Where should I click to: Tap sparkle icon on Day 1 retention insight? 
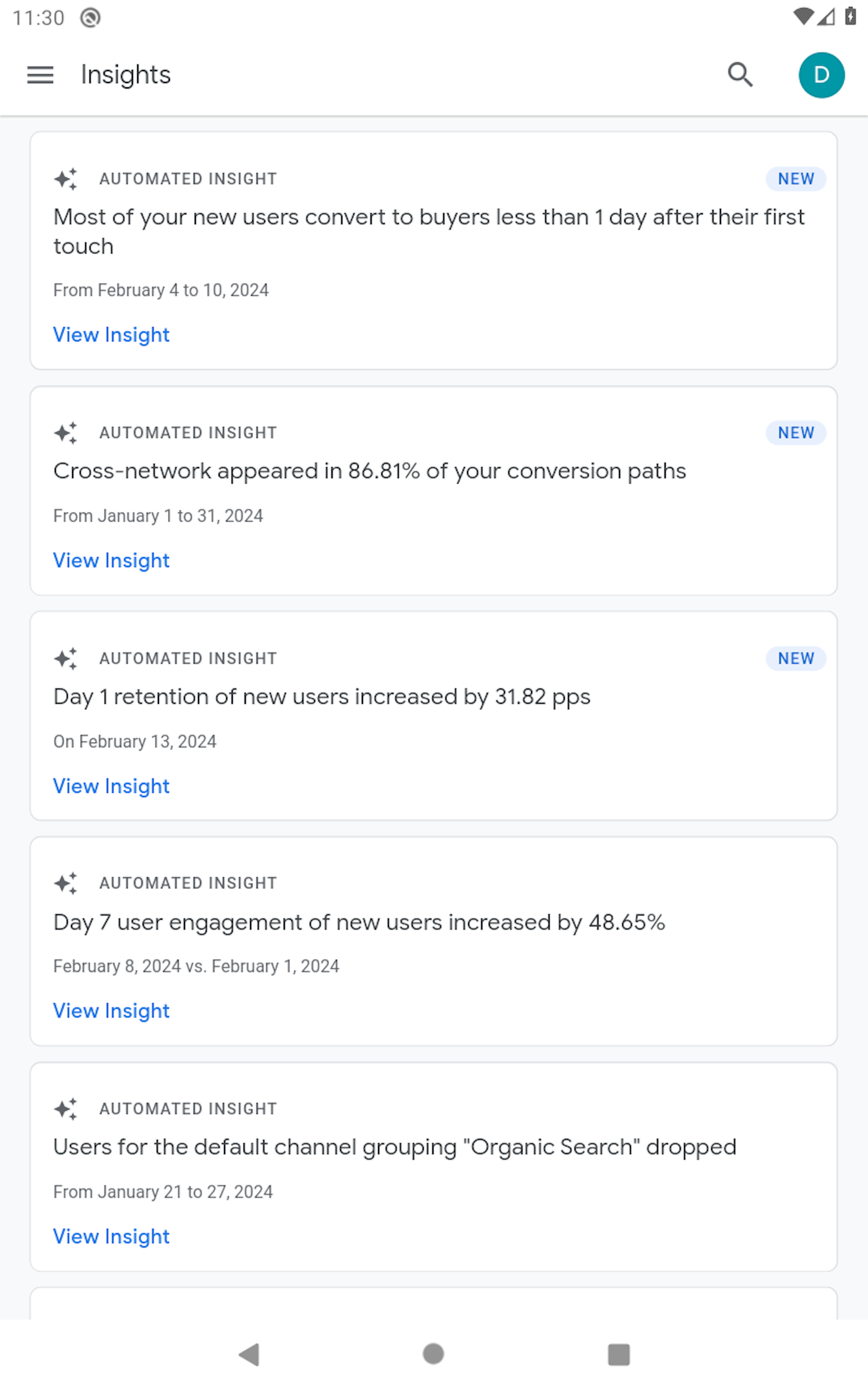tap(66, 658)
